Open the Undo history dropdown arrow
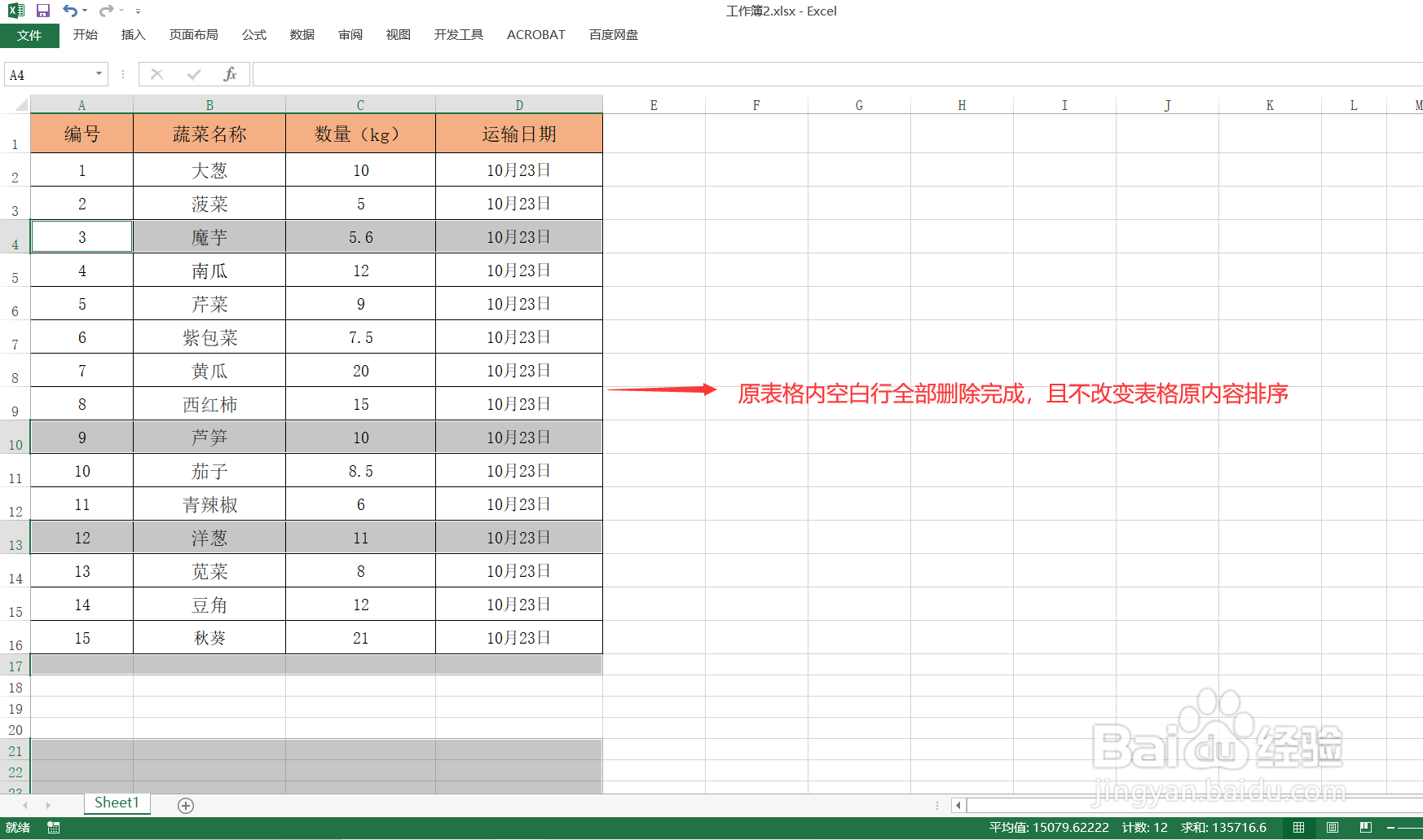1423x840 pixels. point(85,11)
